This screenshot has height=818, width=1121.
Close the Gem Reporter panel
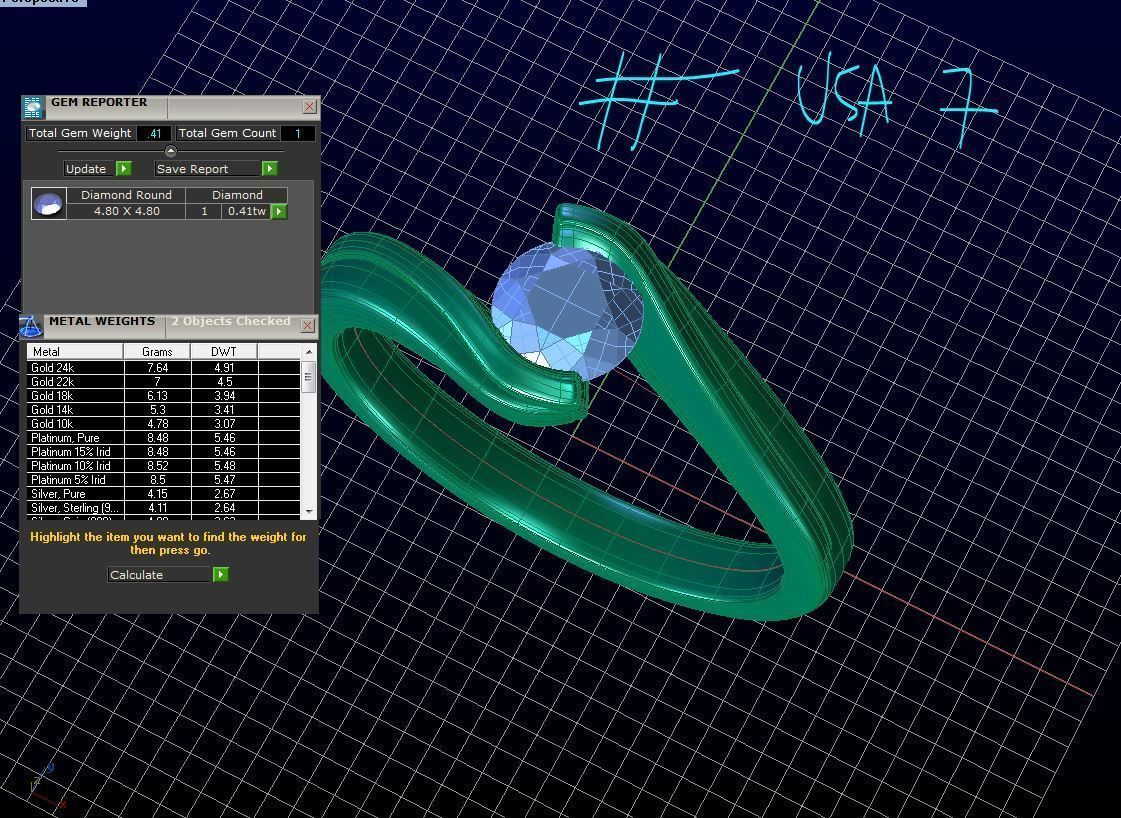tap(310, 107)
